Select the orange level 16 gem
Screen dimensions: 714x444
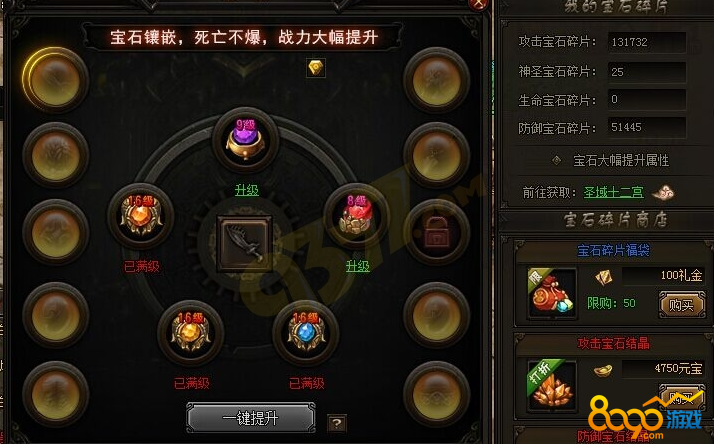click(141, 216)
